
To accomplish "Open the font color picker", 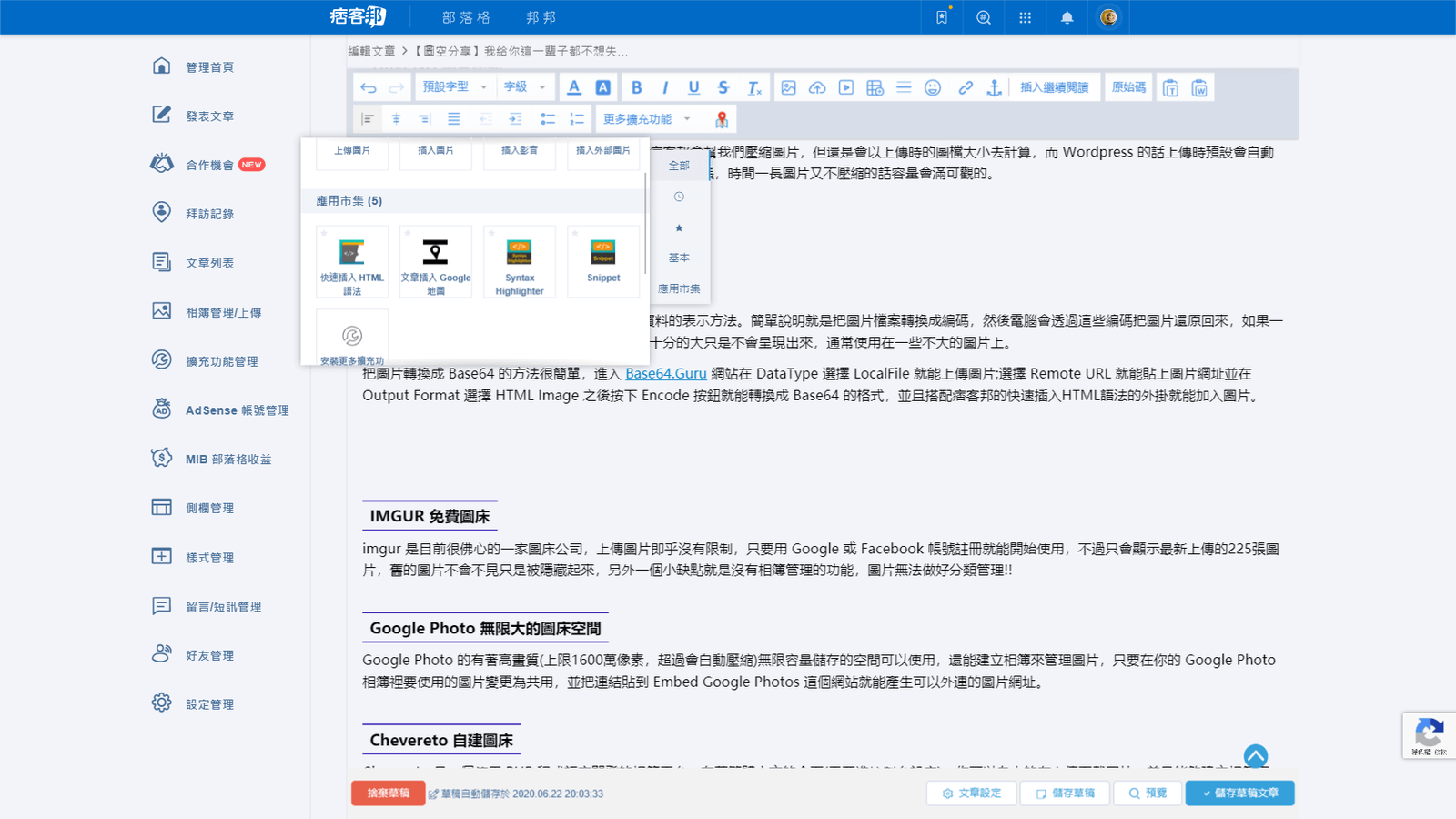I will pos(574,86).
